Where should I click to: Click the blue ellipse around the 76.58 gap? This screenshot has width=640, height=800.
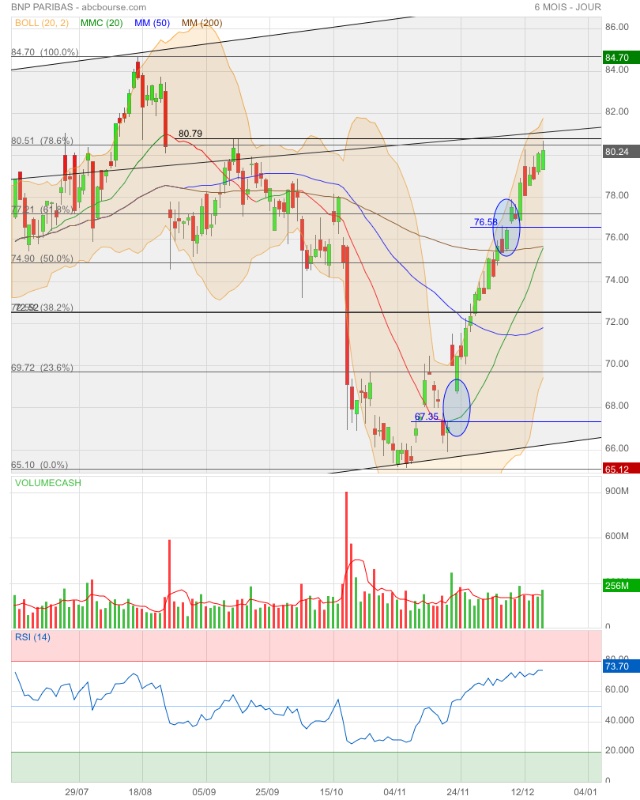pos(506,227)
